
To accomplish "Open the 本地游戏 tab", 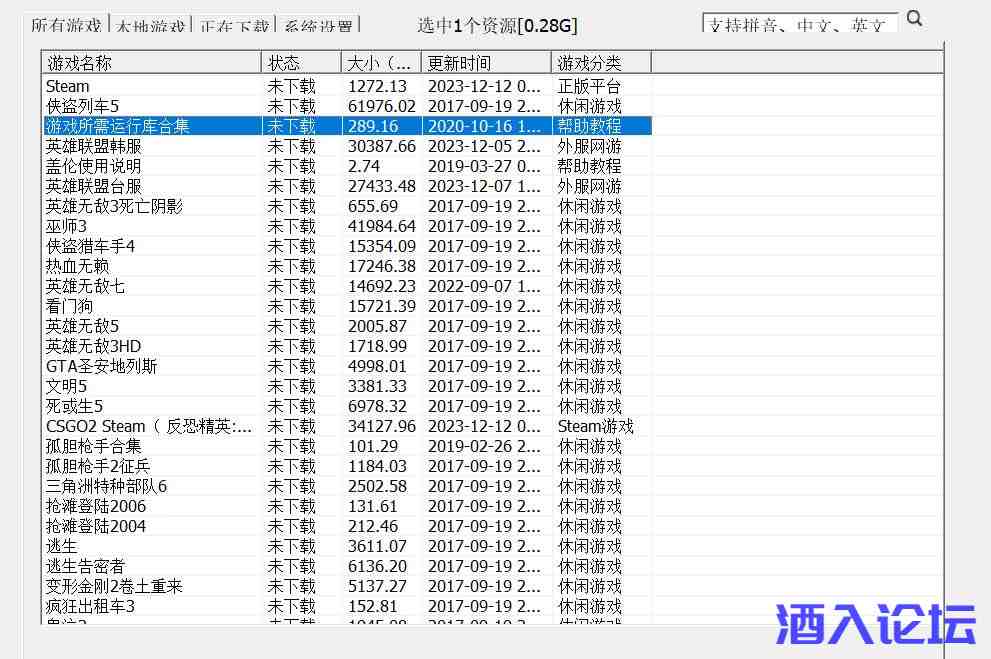I will pos(150,25).
